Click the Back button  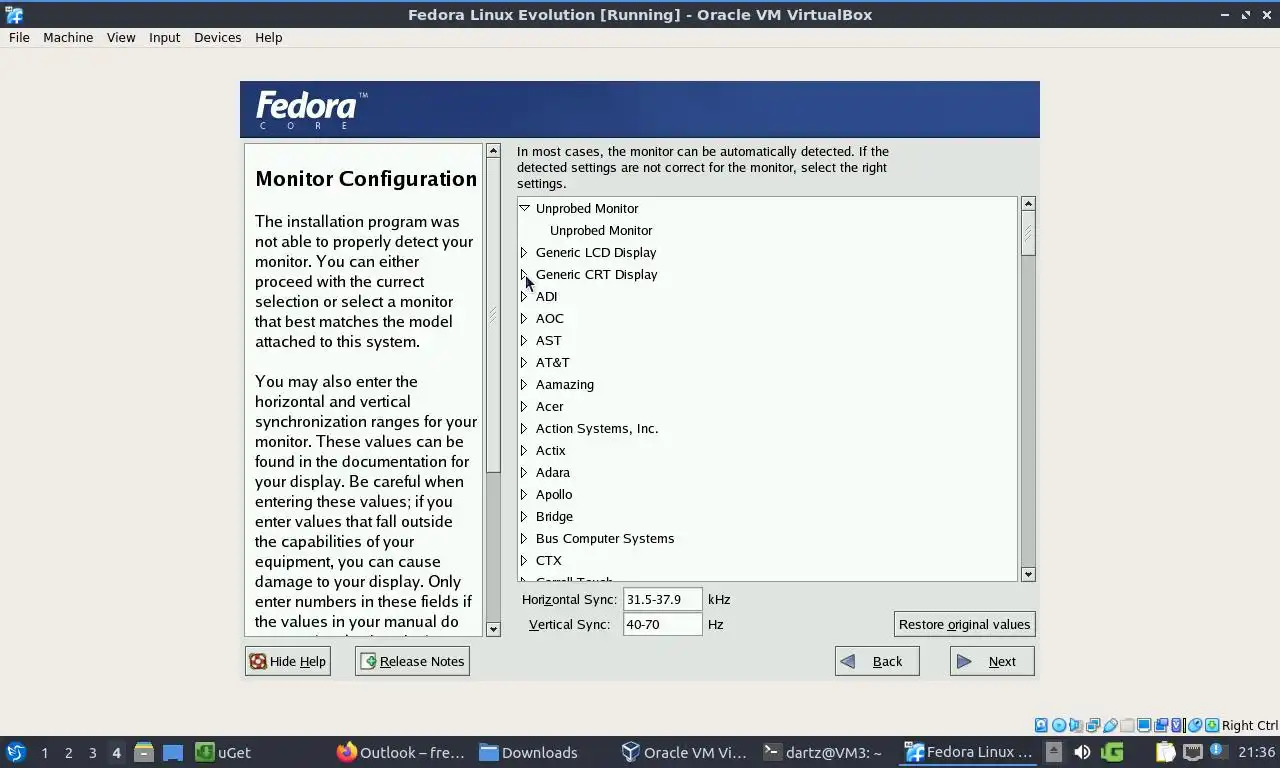coord(877,661)
